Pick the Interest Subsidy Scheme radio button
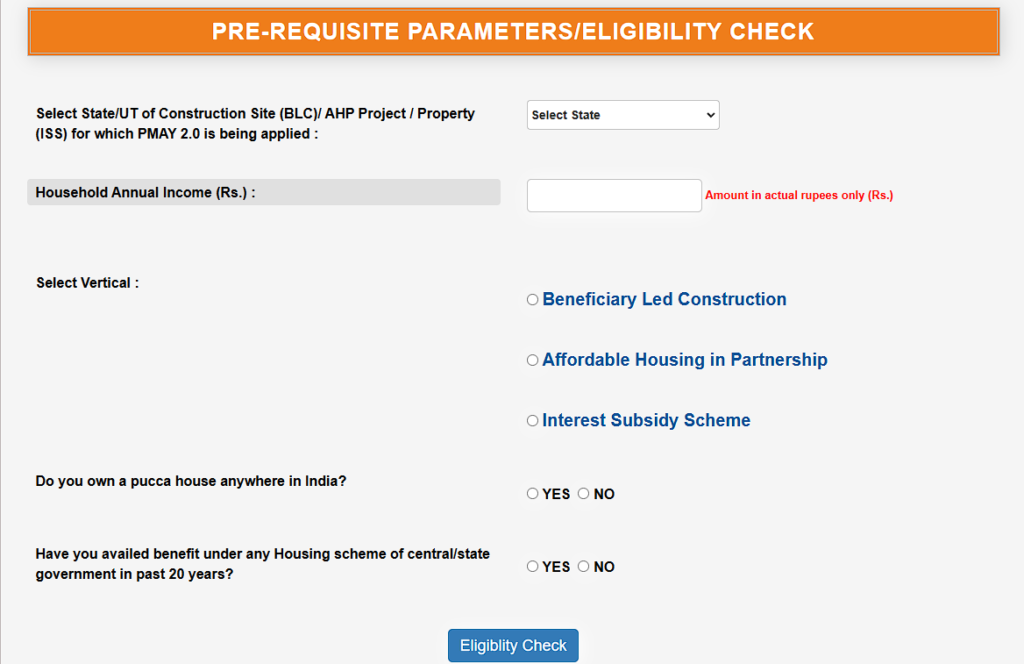The image size is (1024, 664). tap(532, 421)
